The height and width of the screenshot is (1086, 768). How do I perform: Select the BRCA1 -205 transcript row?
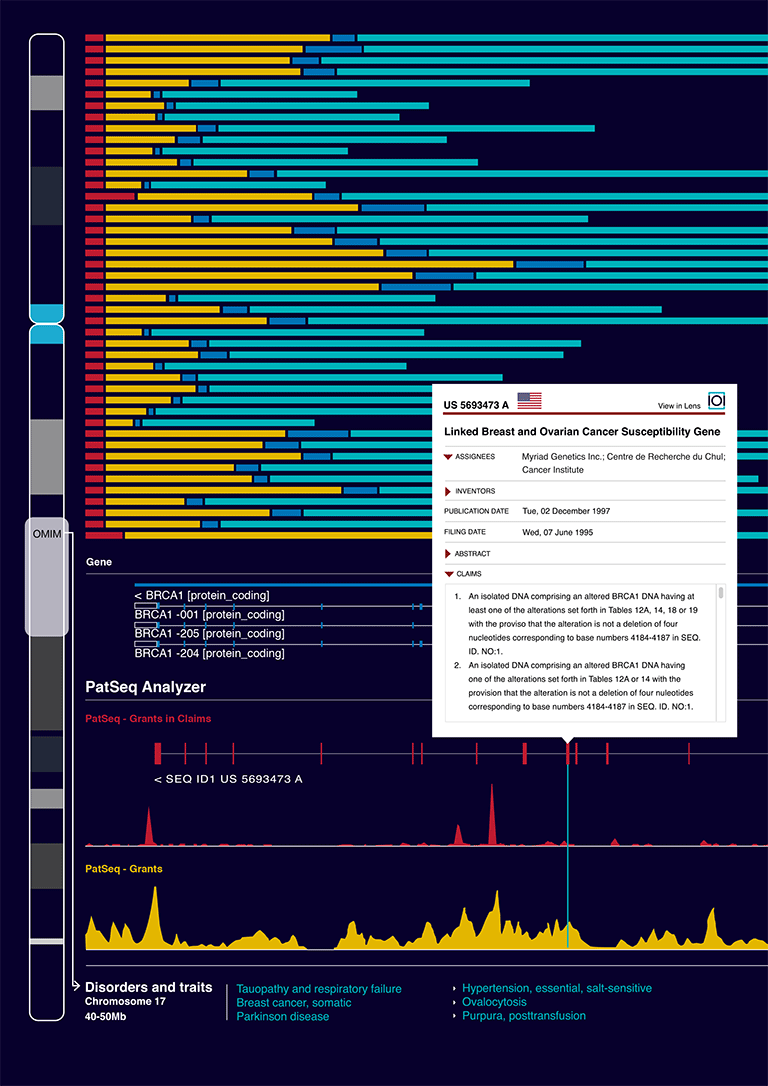[208, 634]
